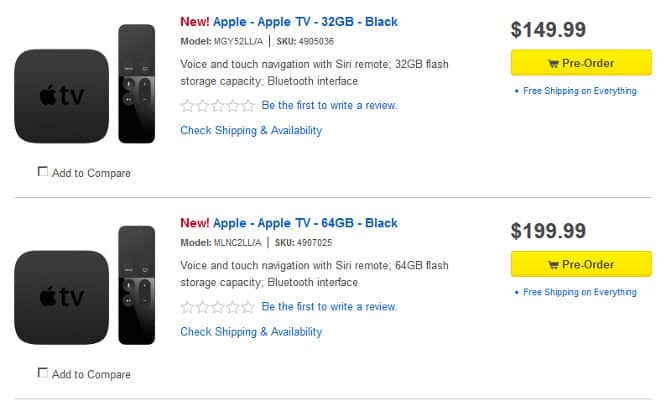Write the first review for 32GB Apple TV

coord(329,105)
